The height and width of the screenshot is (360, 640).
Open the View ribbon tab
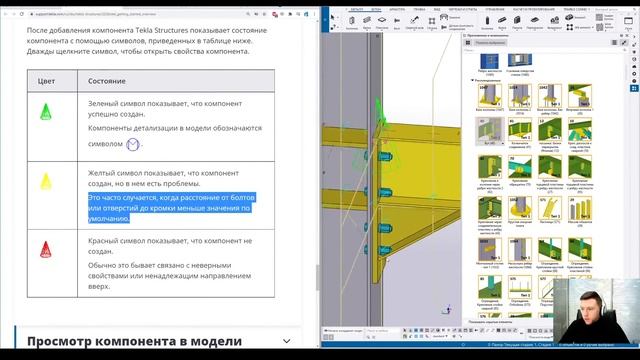tap(437, 9)
